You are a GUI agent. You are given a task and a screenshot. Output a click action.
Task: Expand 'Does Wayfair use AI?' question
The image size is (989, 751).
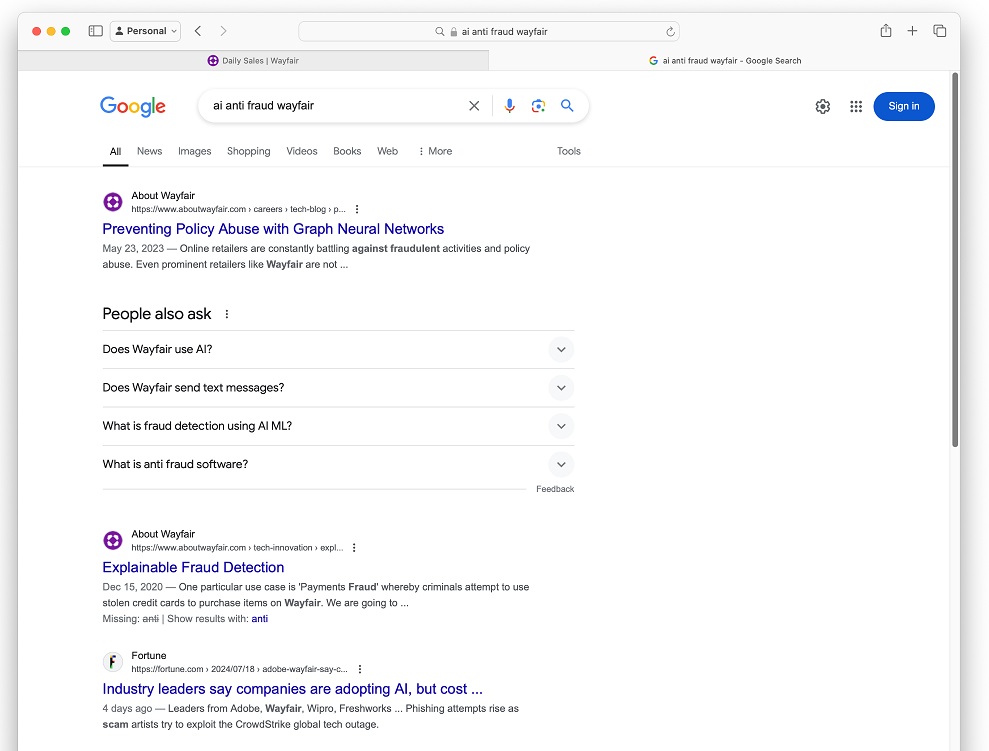pos(338,349)
